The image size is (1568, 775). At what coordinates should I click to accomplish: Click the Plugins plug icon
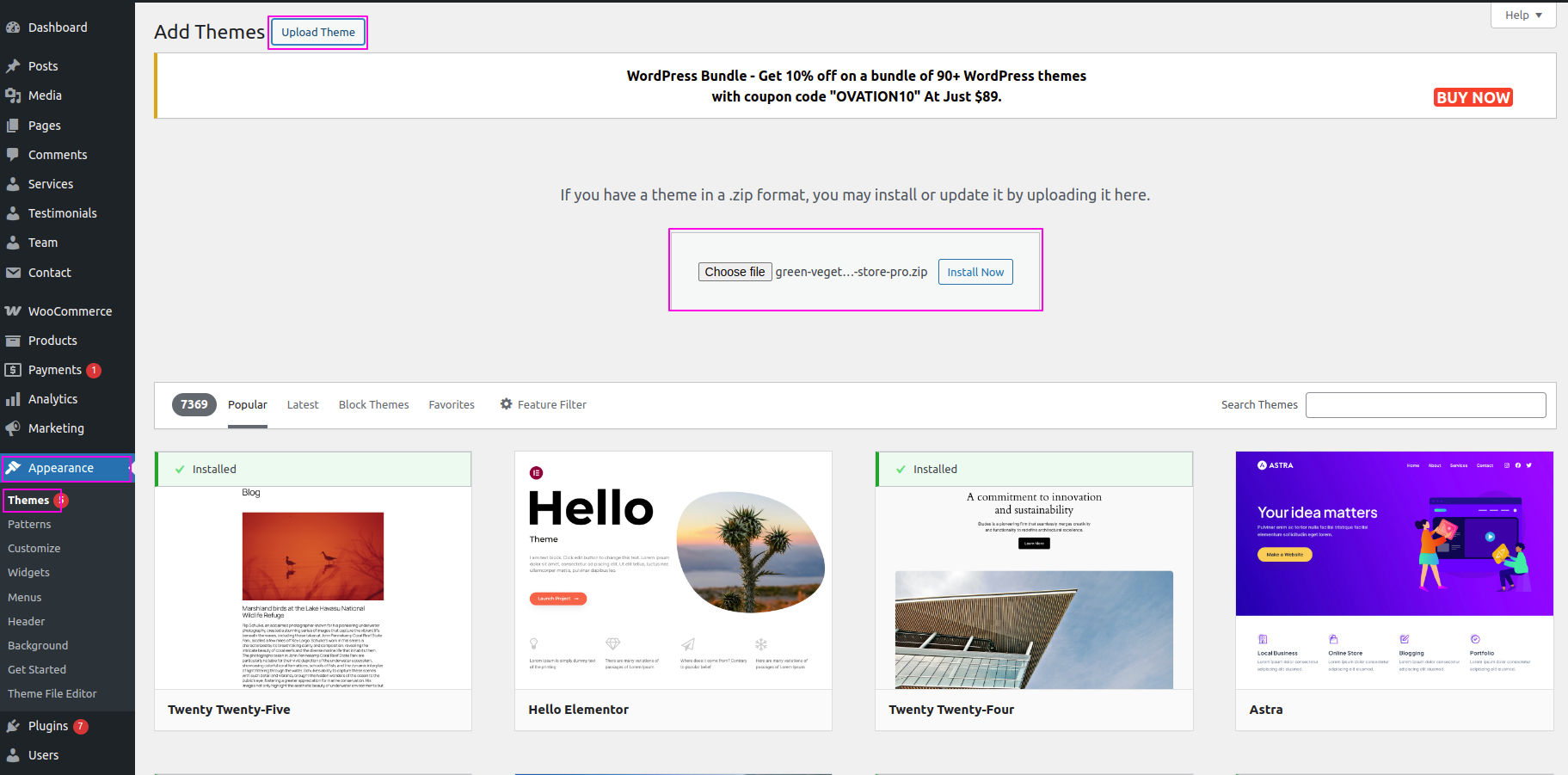point(13,726)
